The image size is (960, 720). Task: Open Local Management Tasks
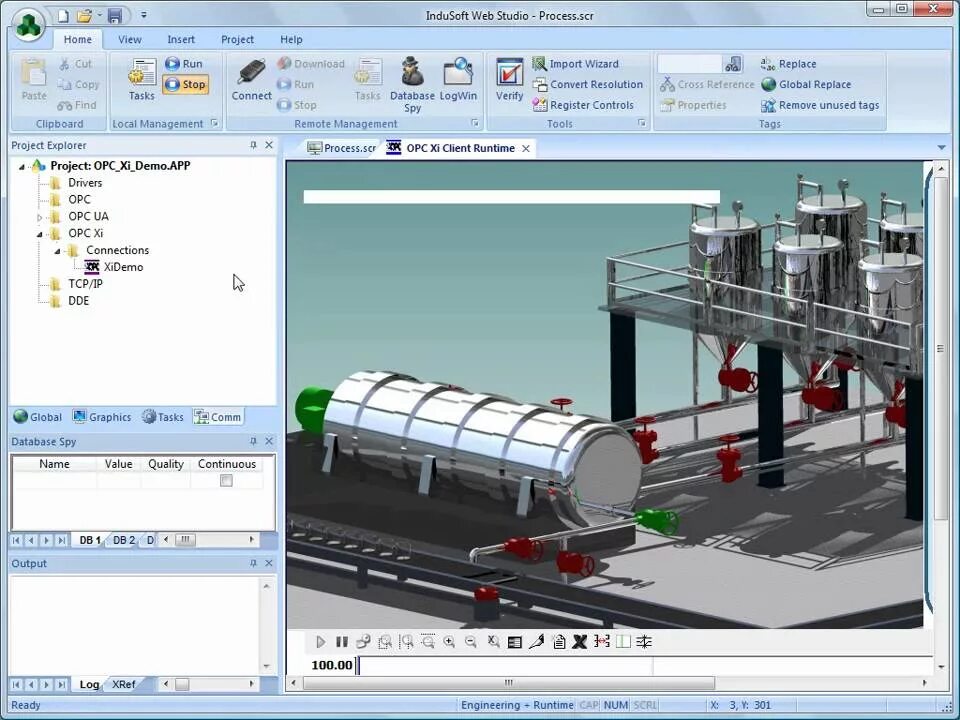pos(141,79)
